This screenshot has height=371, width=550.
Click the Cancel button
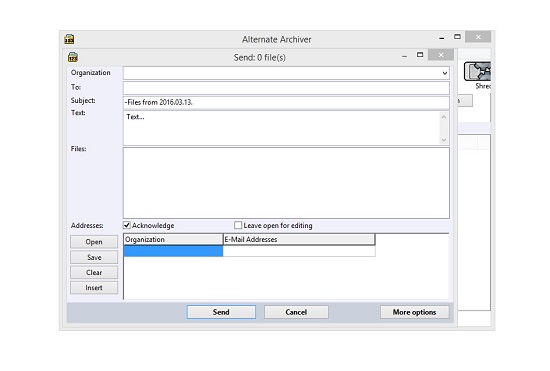(x=296, y=312)
